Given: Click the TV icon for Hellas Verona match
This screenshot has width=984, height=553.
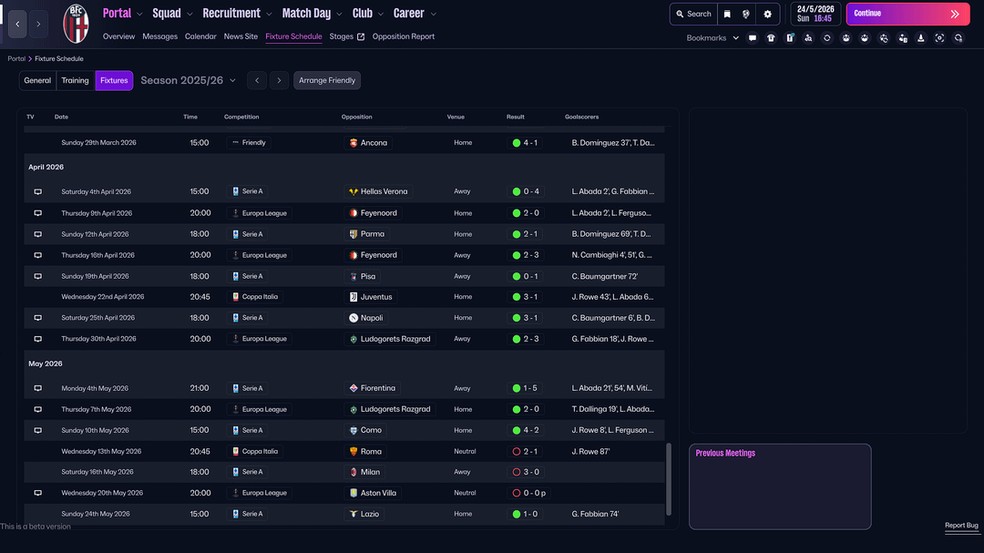Looking at the screenshot, I should pos(38,192).
